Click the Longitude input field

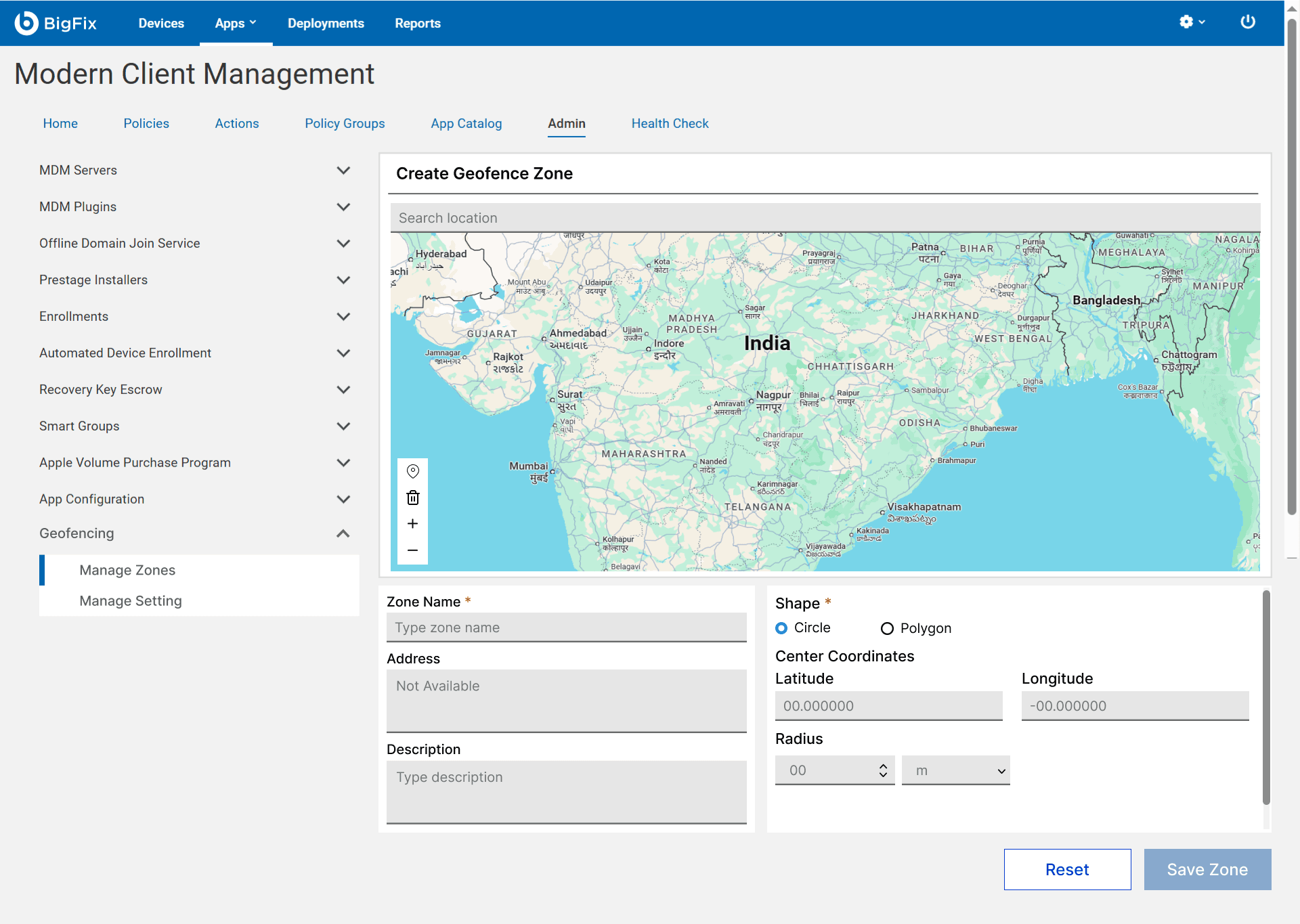1135,706
